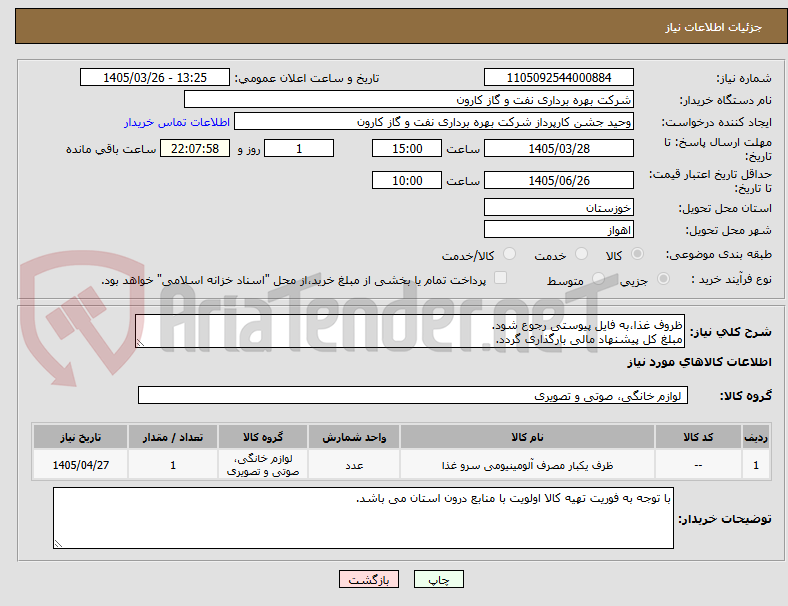This screenshot has width=788, height=606.
Task: Click the جزئیات اطلاعات نیاز page title
Action: coord(714,27)
